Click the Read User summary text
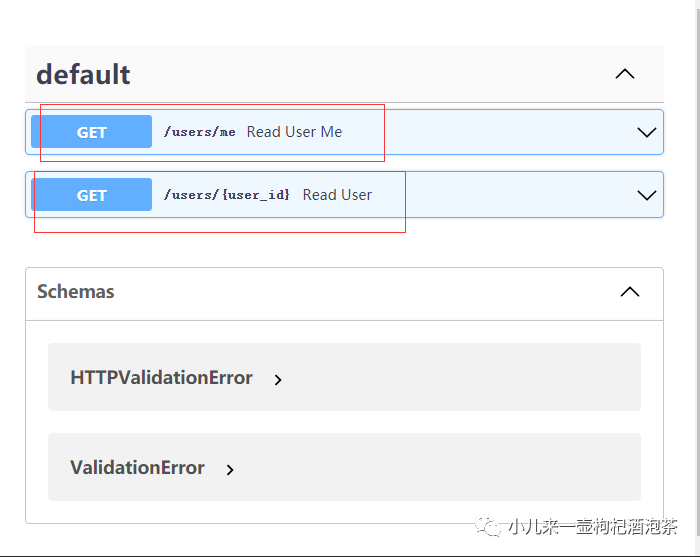The width and height of the screenshot is (700, 557). pyautogui.click(x=337, y=195)
